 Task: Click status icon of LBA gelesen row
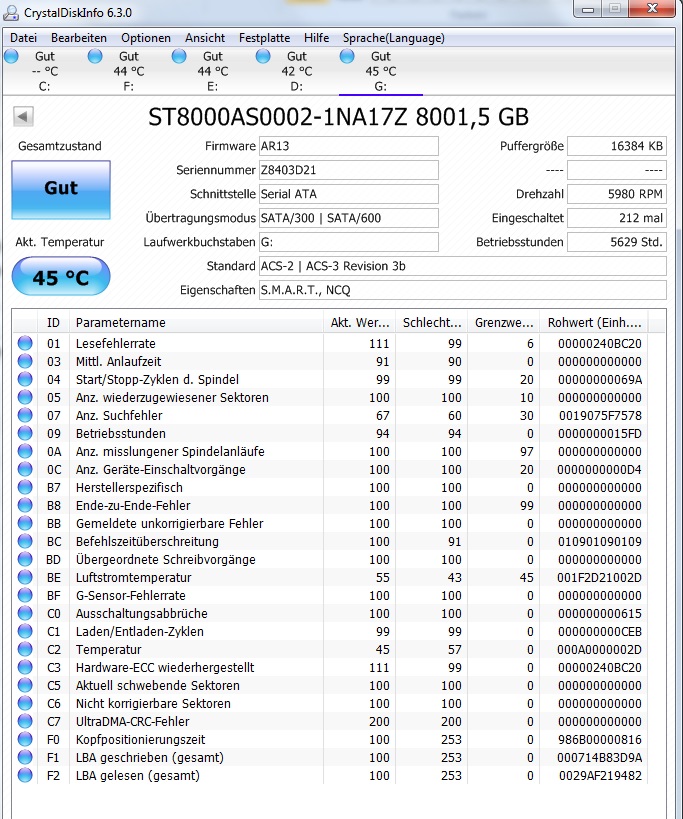point(25,776)
